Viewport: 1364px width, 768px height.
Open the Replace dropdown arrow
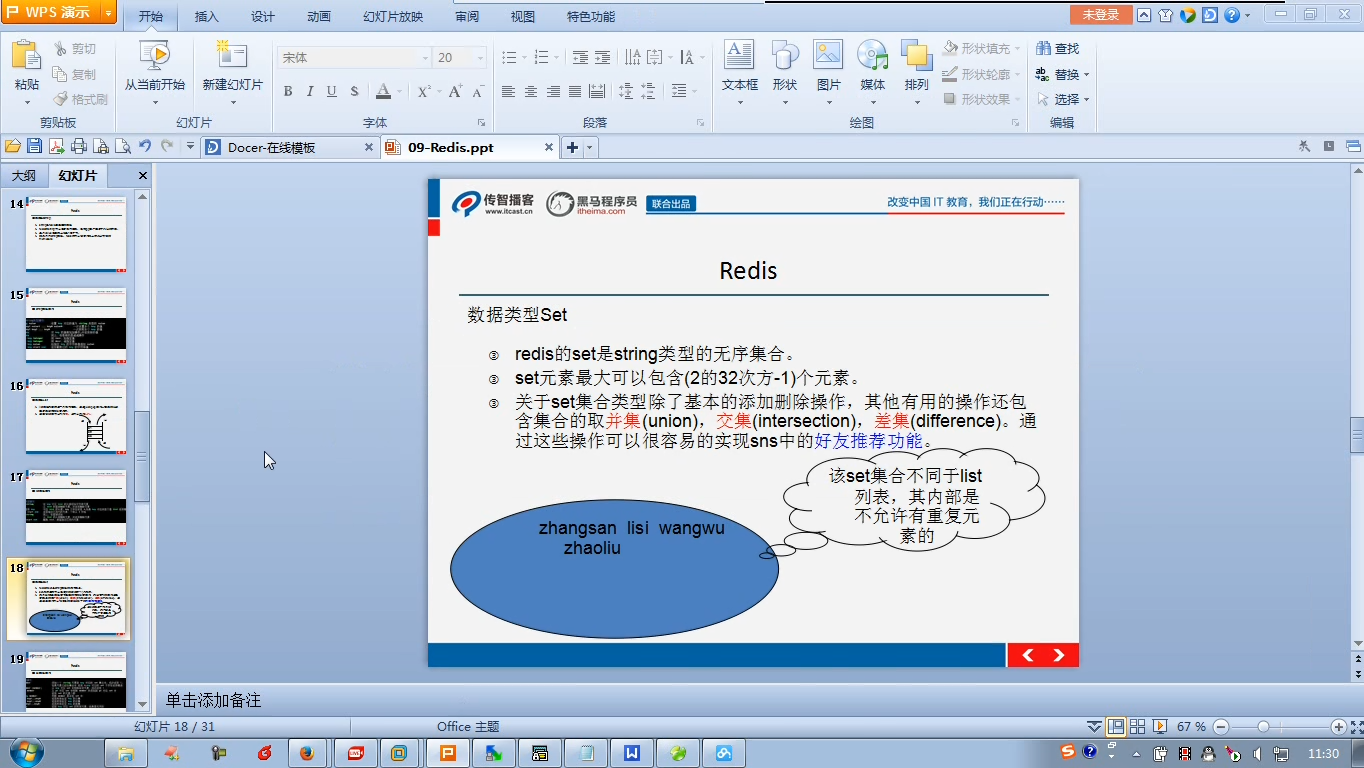click(x=1087, y=74)
